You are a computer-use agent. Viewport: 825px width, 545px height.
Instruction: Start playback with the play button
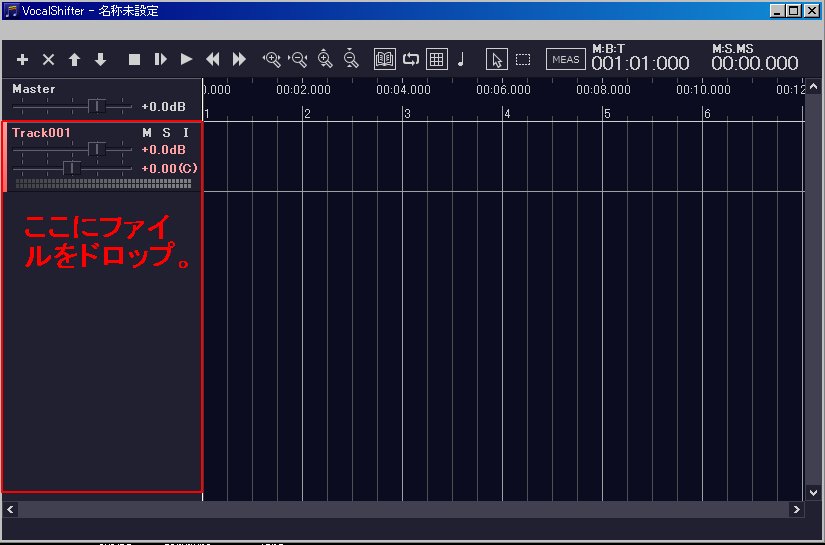click(186, 59)
